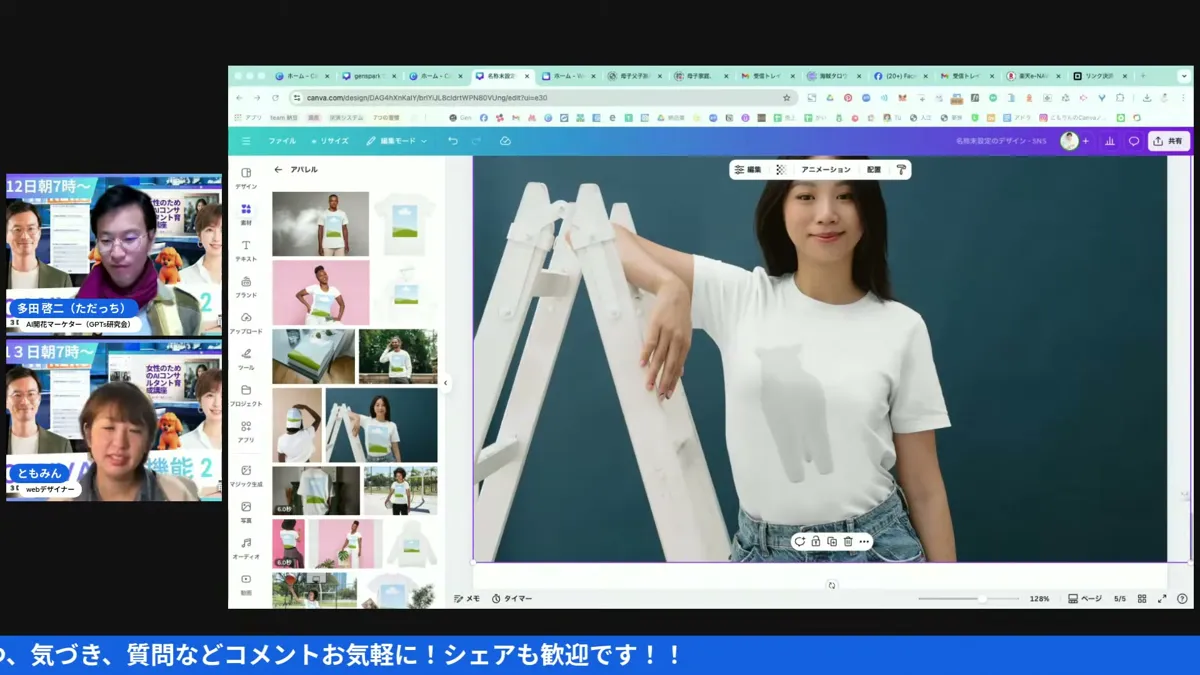This screenshot has width=1200, height=675.
Task: Adjust the zoom slider handle
Action: click(982, 599)
